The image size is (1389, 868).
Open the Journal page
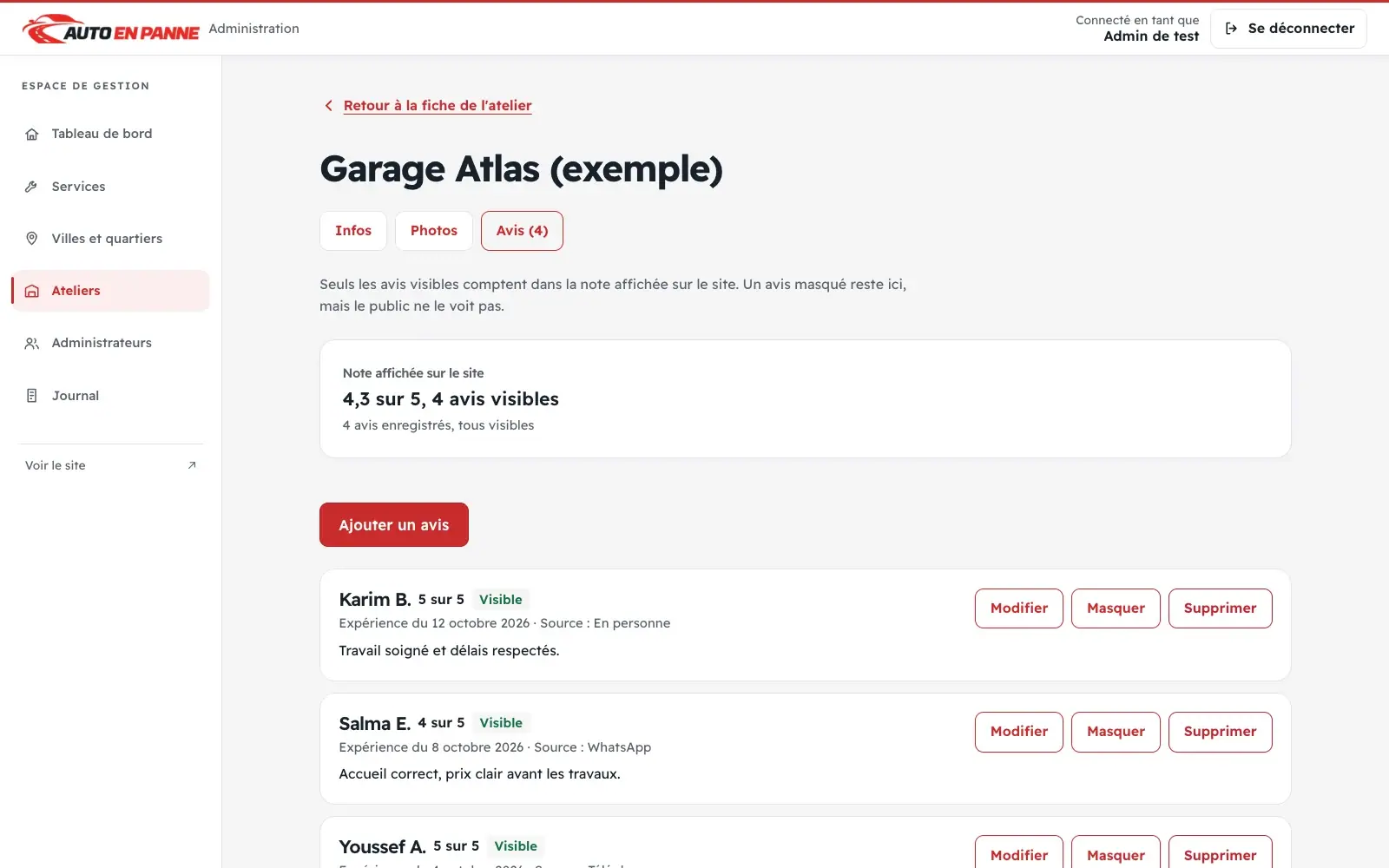[x=111, y=396]
